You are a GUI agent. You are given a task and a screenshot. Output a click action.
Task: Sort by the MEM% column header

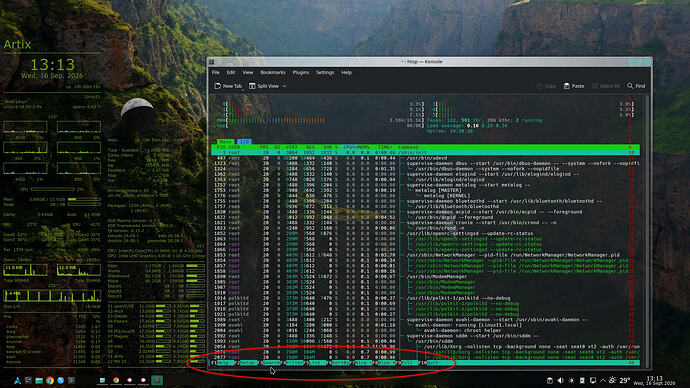[363, 147]
